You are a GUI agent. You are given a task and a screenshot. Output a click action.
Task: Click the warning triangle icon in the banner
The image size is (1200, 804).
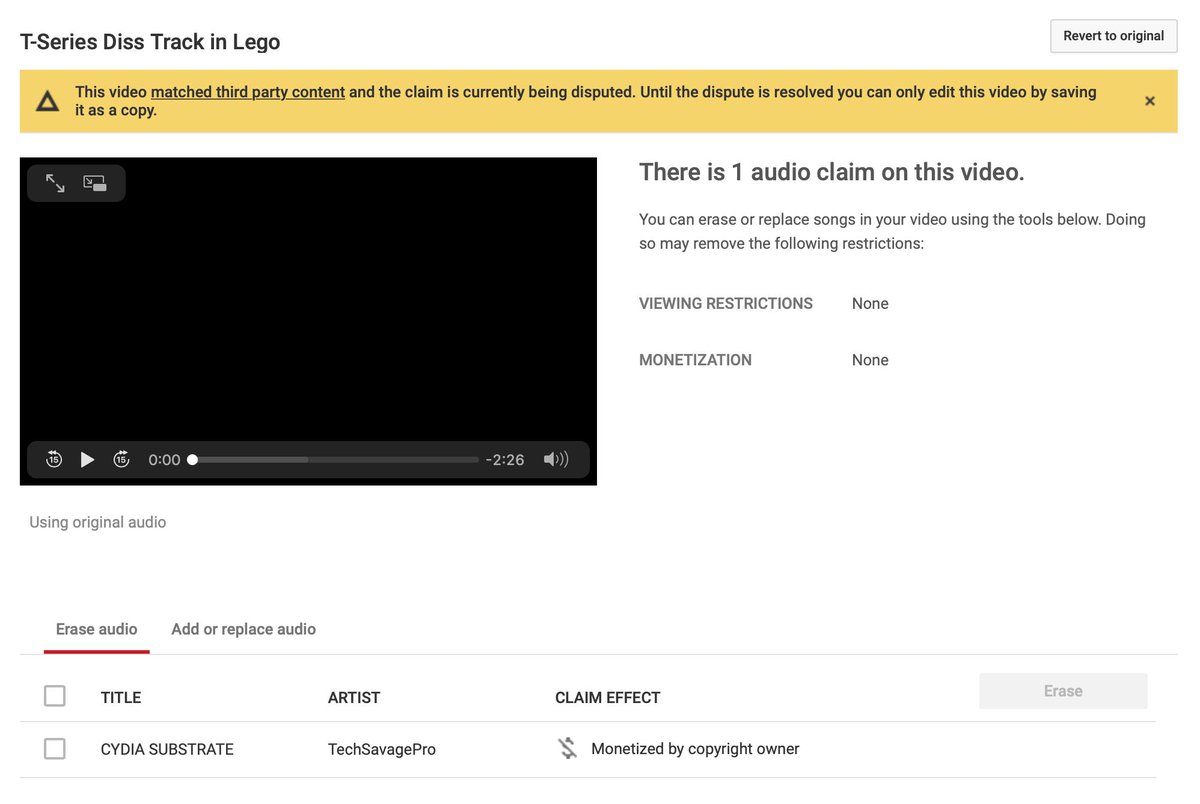tap(48, 101)
